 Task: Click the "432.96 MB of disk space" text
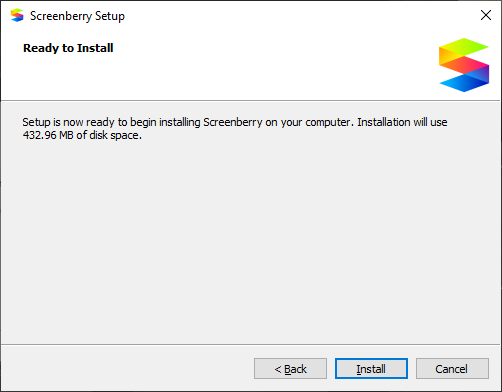pos(82,135)
